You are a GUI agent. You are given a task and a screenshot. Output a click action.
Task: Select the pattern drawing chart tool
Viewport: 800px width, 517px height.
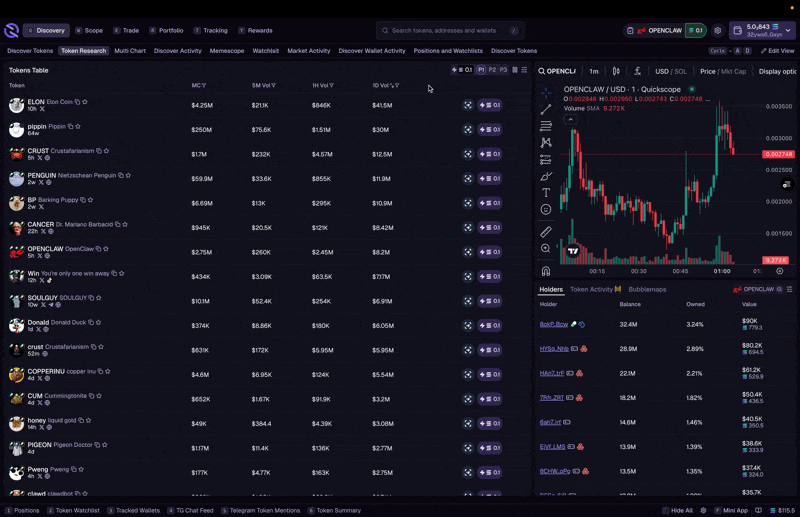point(546,142)
